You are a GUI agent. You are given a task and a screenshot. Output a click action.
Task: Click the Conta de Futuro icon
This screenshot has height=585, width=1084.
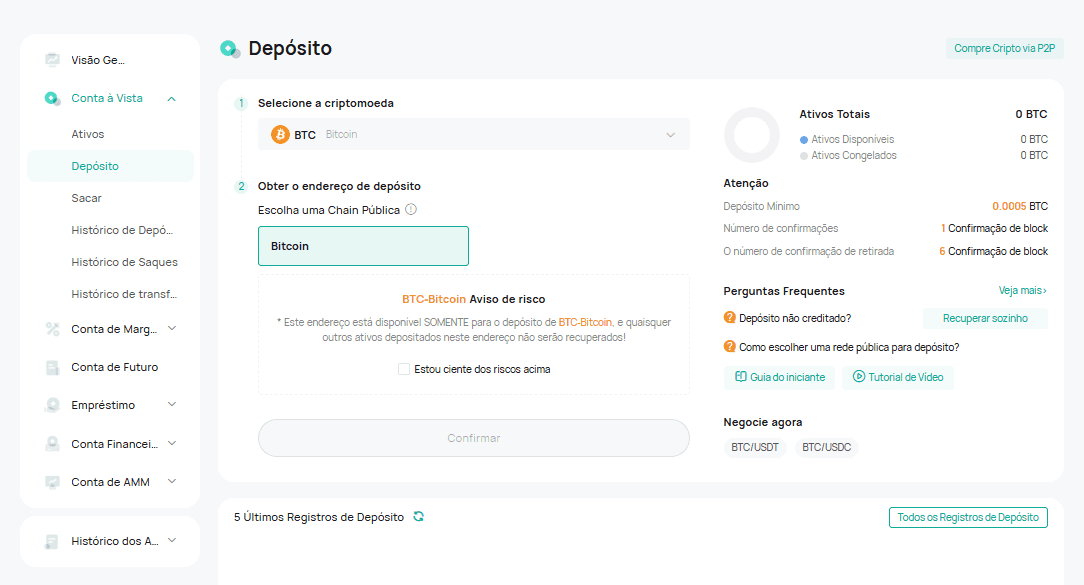pos(53,367)
